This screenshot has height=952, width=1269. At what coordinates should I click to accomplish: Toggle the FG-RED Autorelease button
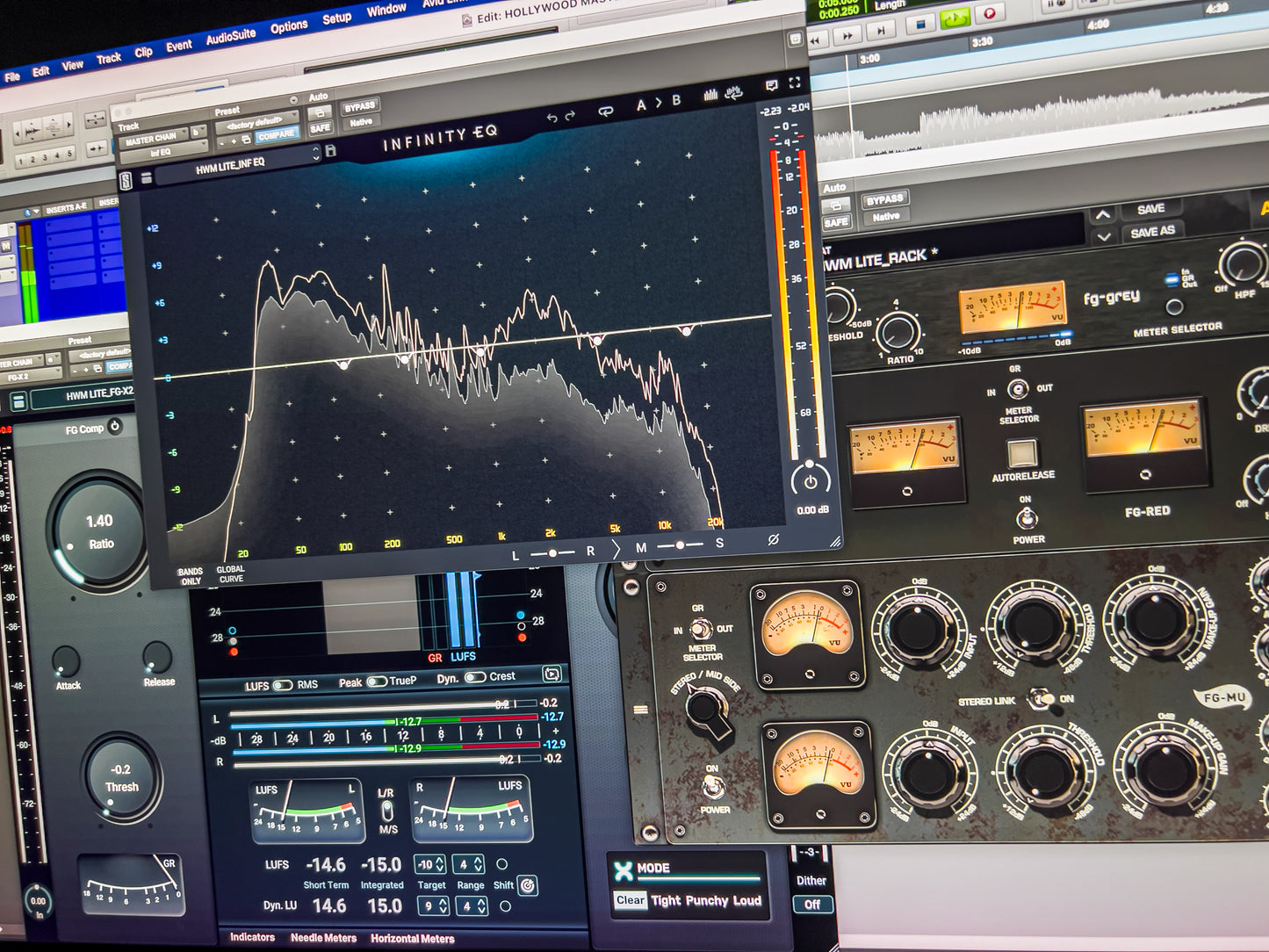(1021, 454)
